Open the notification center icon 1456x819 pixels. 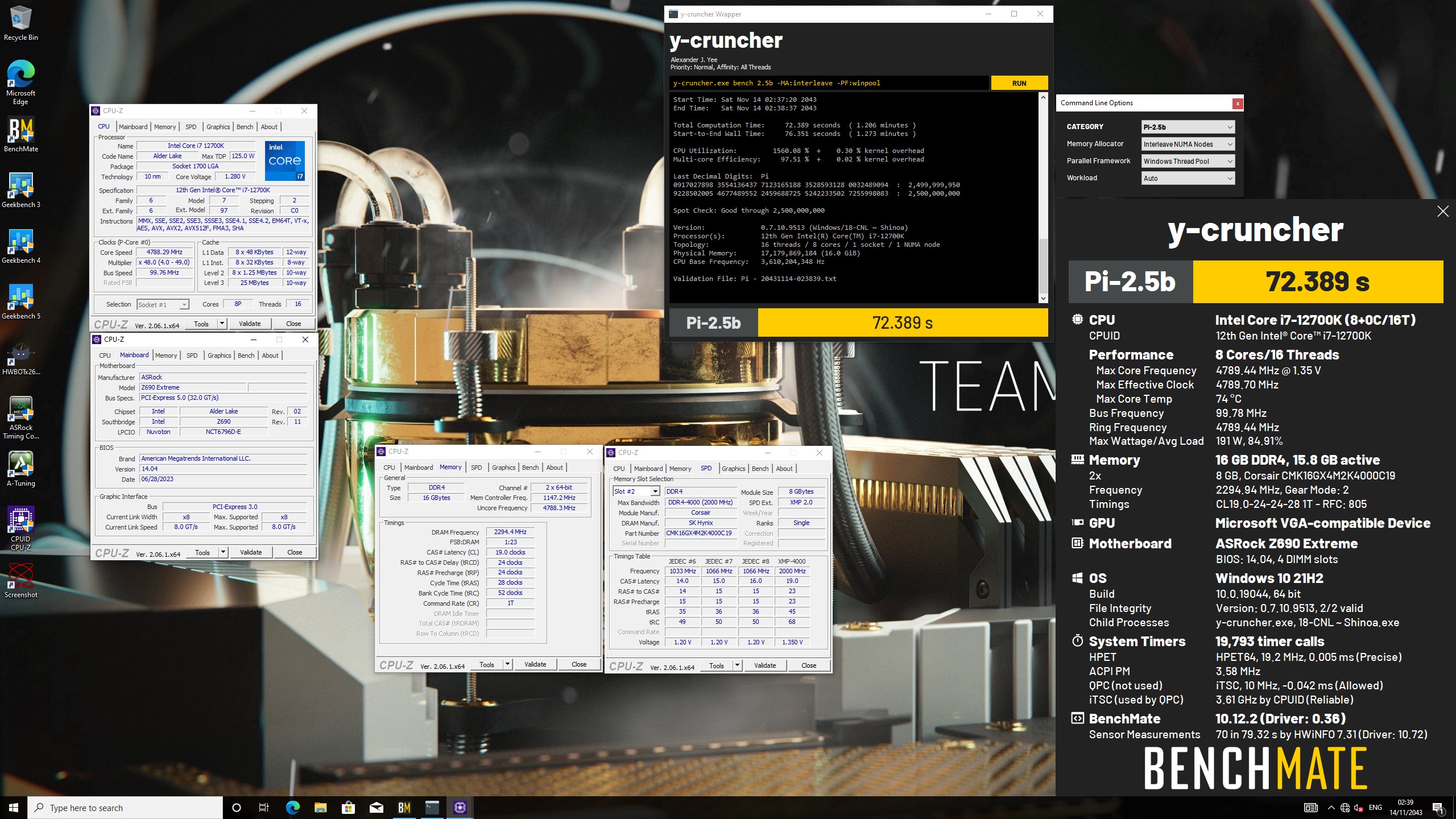point(1438,808)
